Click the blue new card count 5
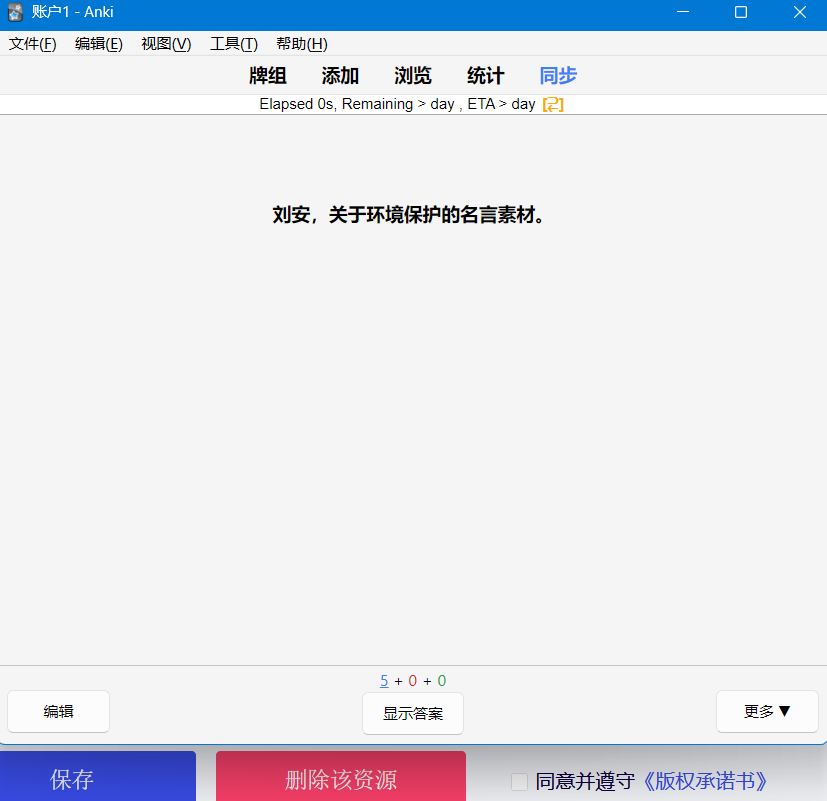 pos(384,681)
